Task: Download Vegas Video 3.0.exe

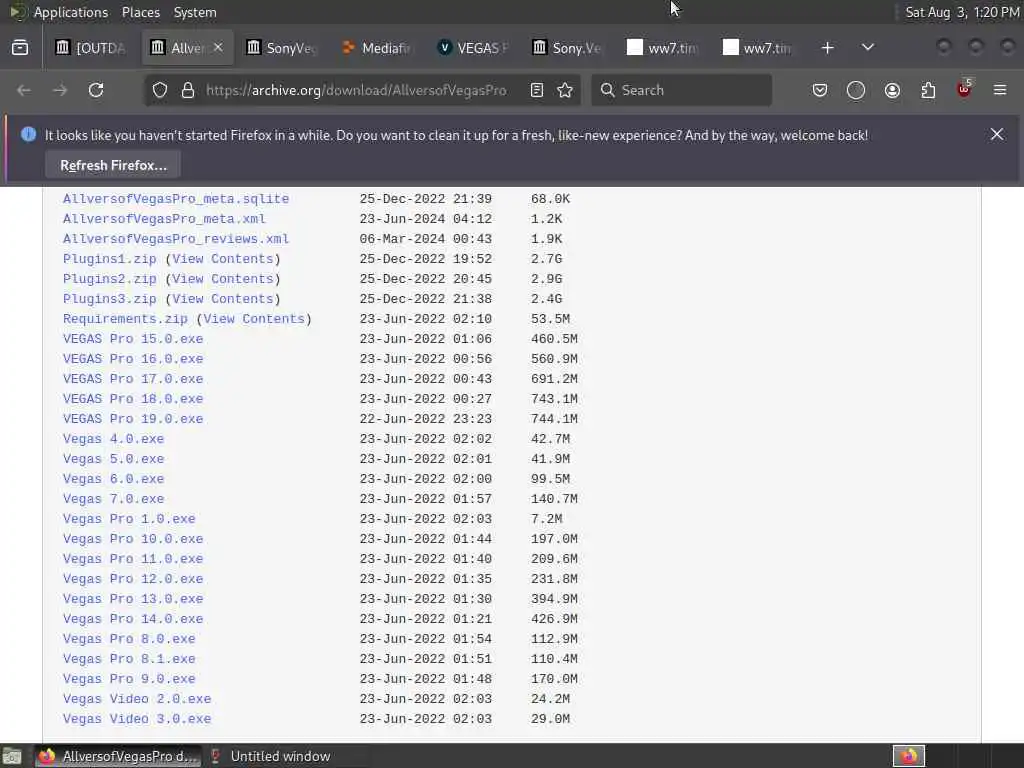Action: point(137,719)
